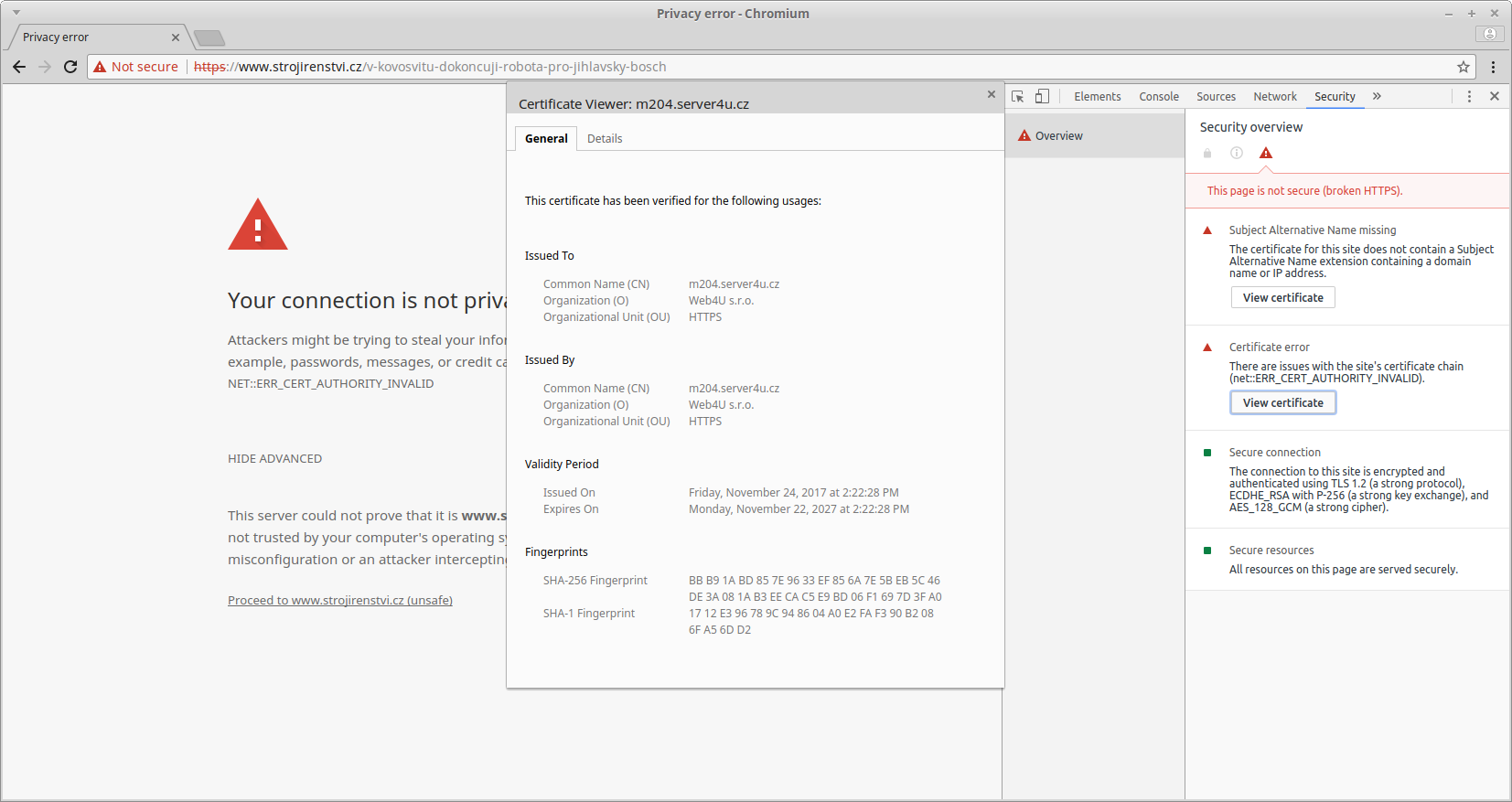
Task: Click the Secure resources heading
Action: click(1271, 551)
